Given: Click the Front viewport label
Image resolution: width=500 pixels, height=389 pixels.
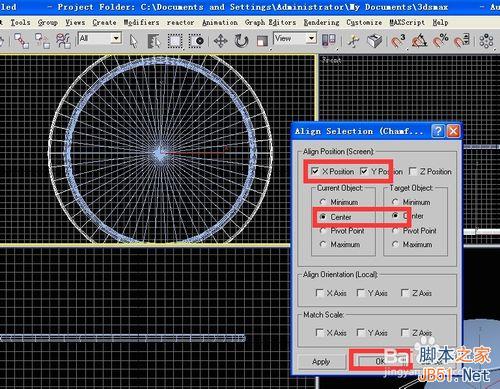Looking at the screenshot, I should tap(331, 60).
